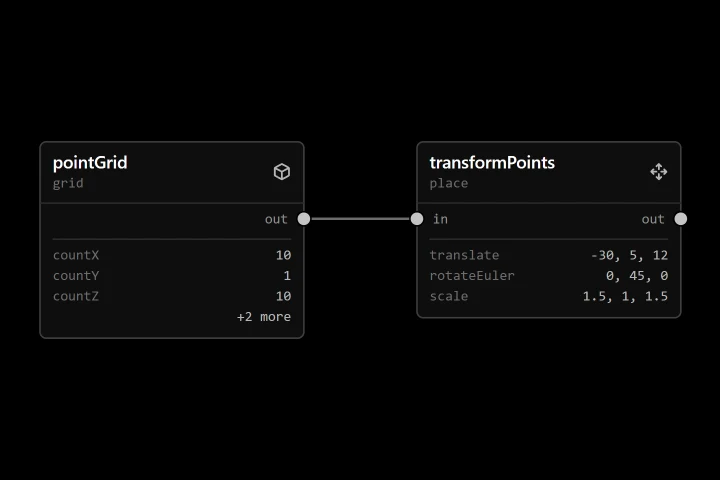Click the move arrows icon on transformPoints

pos(659,172)
